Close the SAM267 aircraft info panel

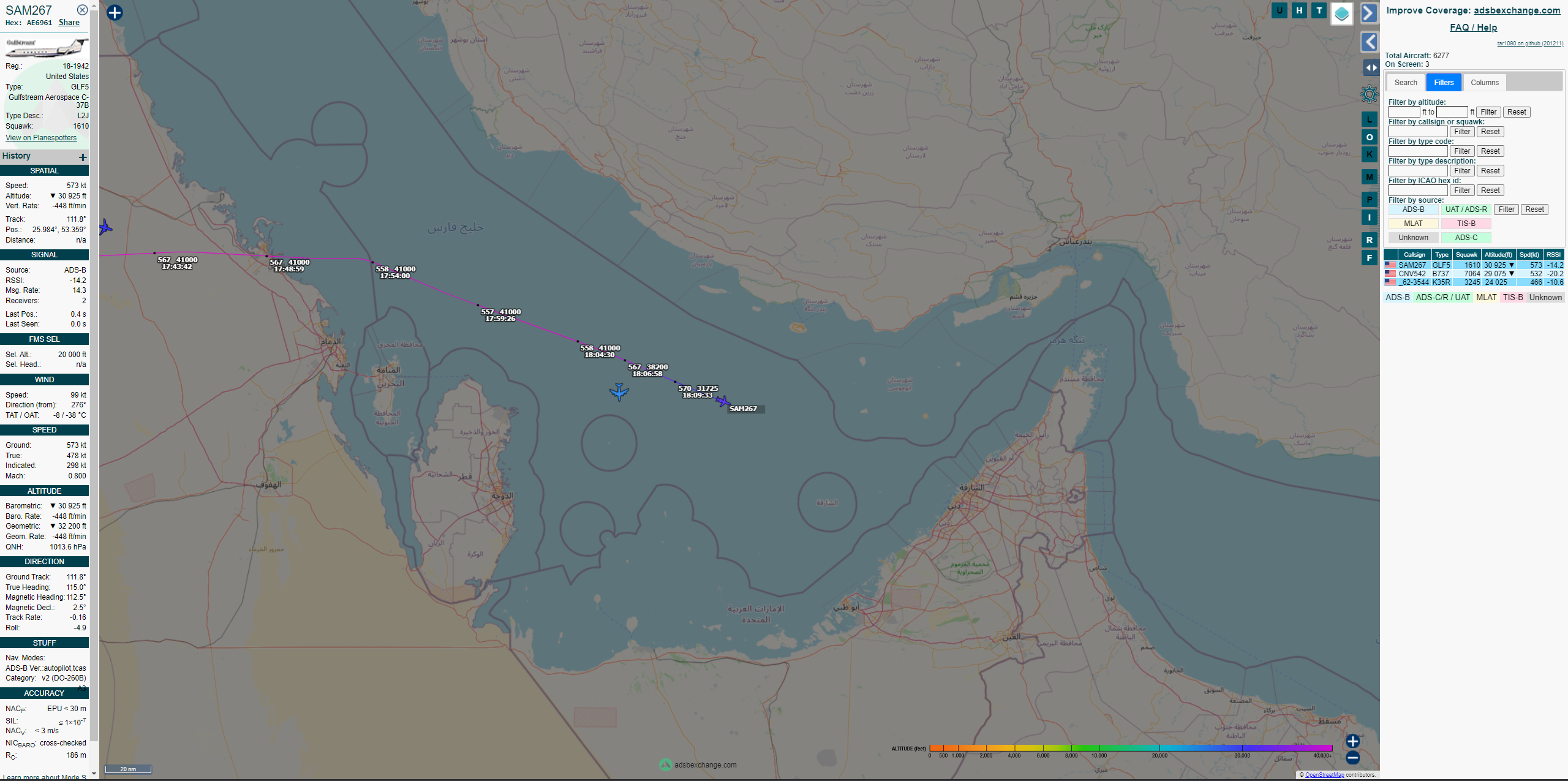(x=82, y=10)
